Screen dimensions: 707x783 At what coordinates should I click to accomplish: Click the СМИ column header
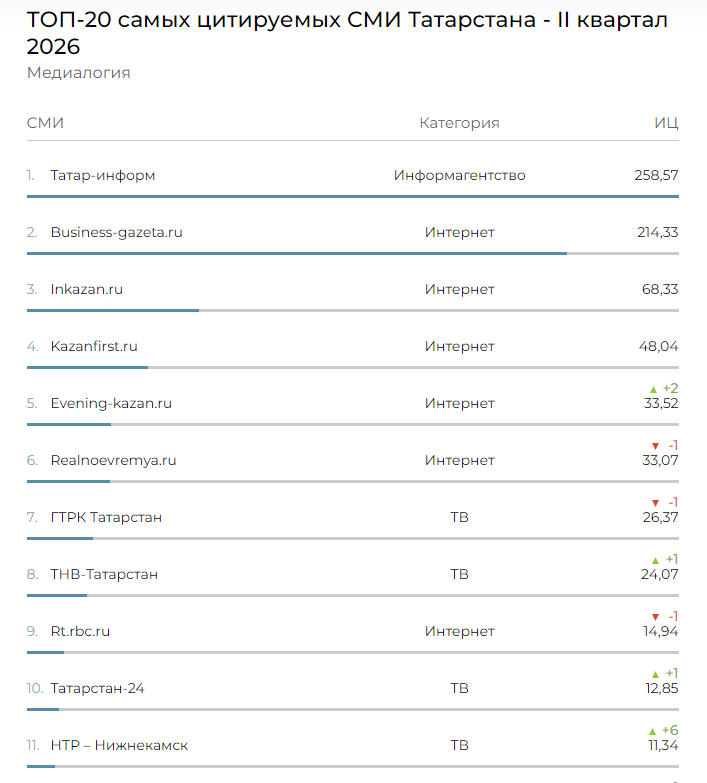coord(45,123)
